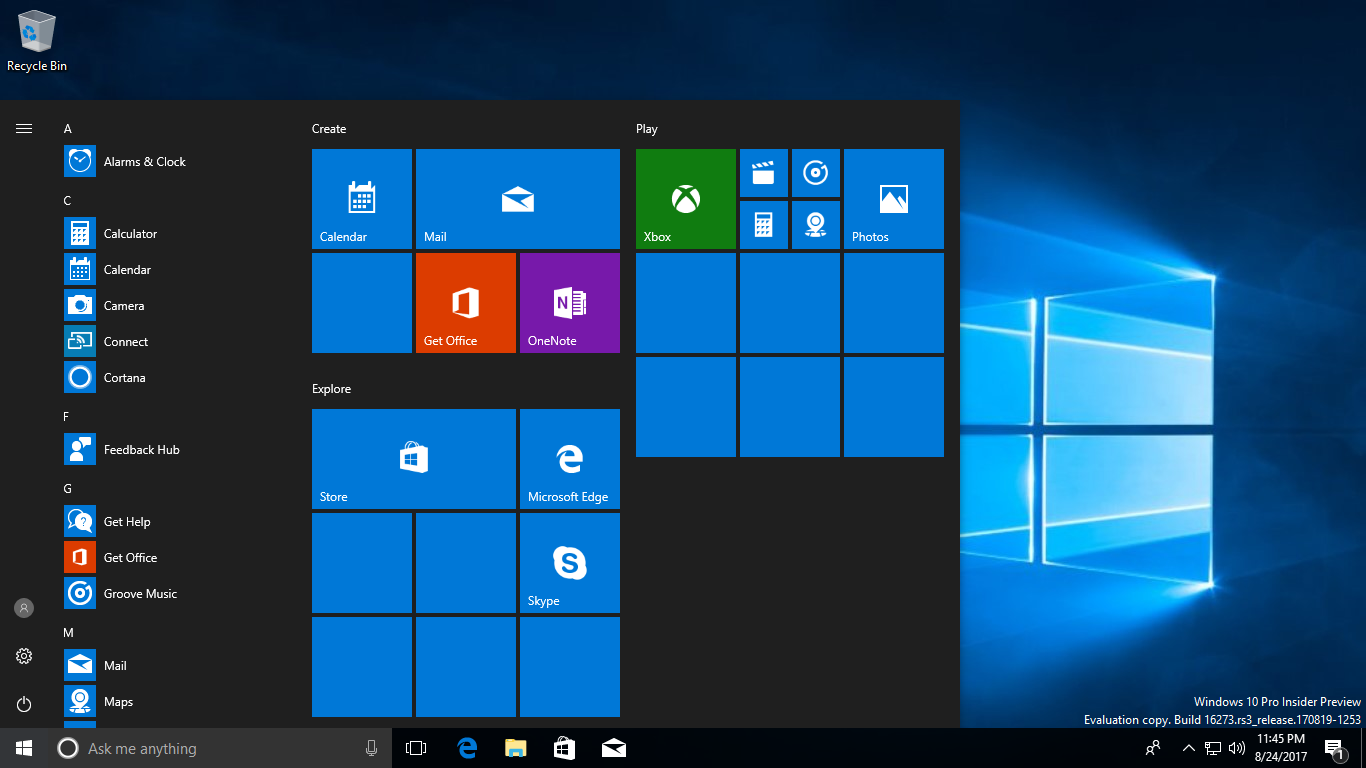Click the Cortana microphone icon

tap(371, 748)
